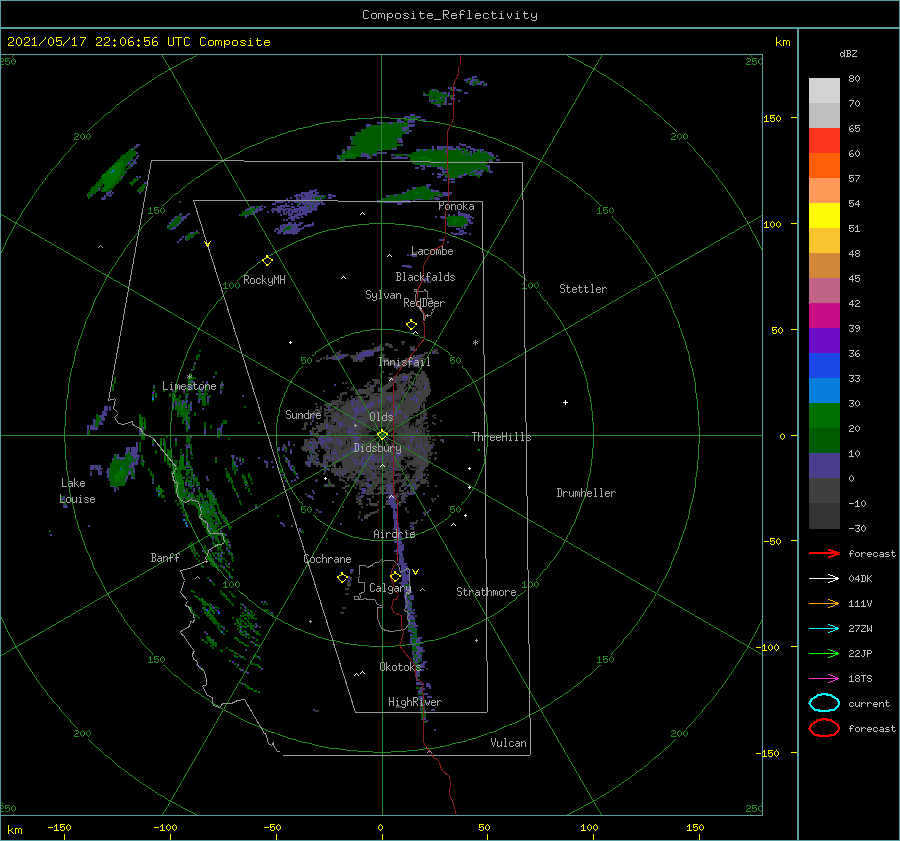Click the 33 dBZ blue color swatch

point(824,365)
